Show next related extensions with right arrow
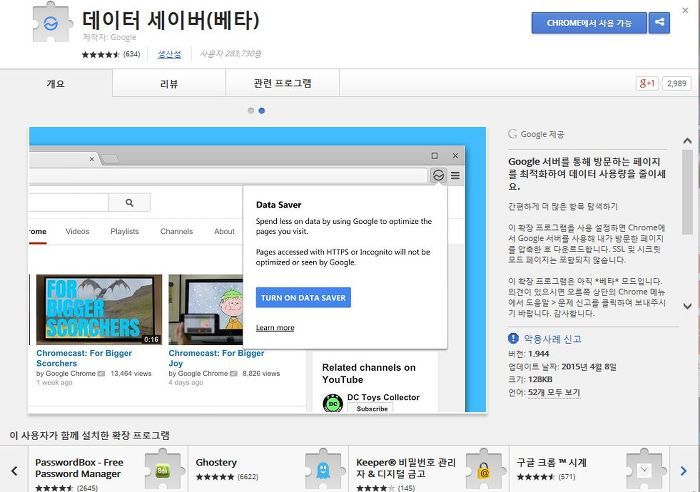This screenshot has width=700, height=492. (683, 471)
